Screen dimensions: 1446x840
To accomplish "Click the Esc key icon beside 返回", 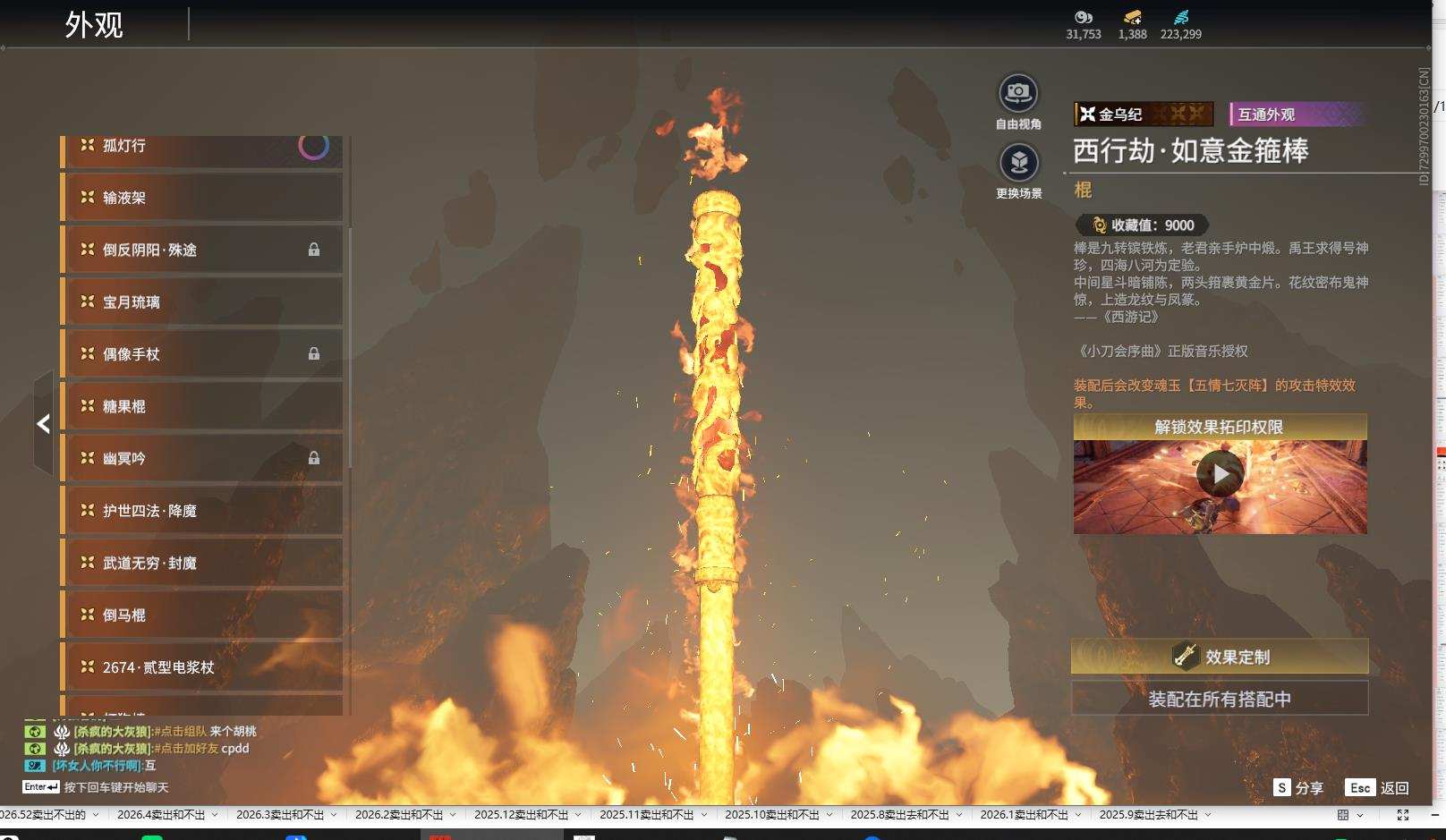I will click(1360, 787).
